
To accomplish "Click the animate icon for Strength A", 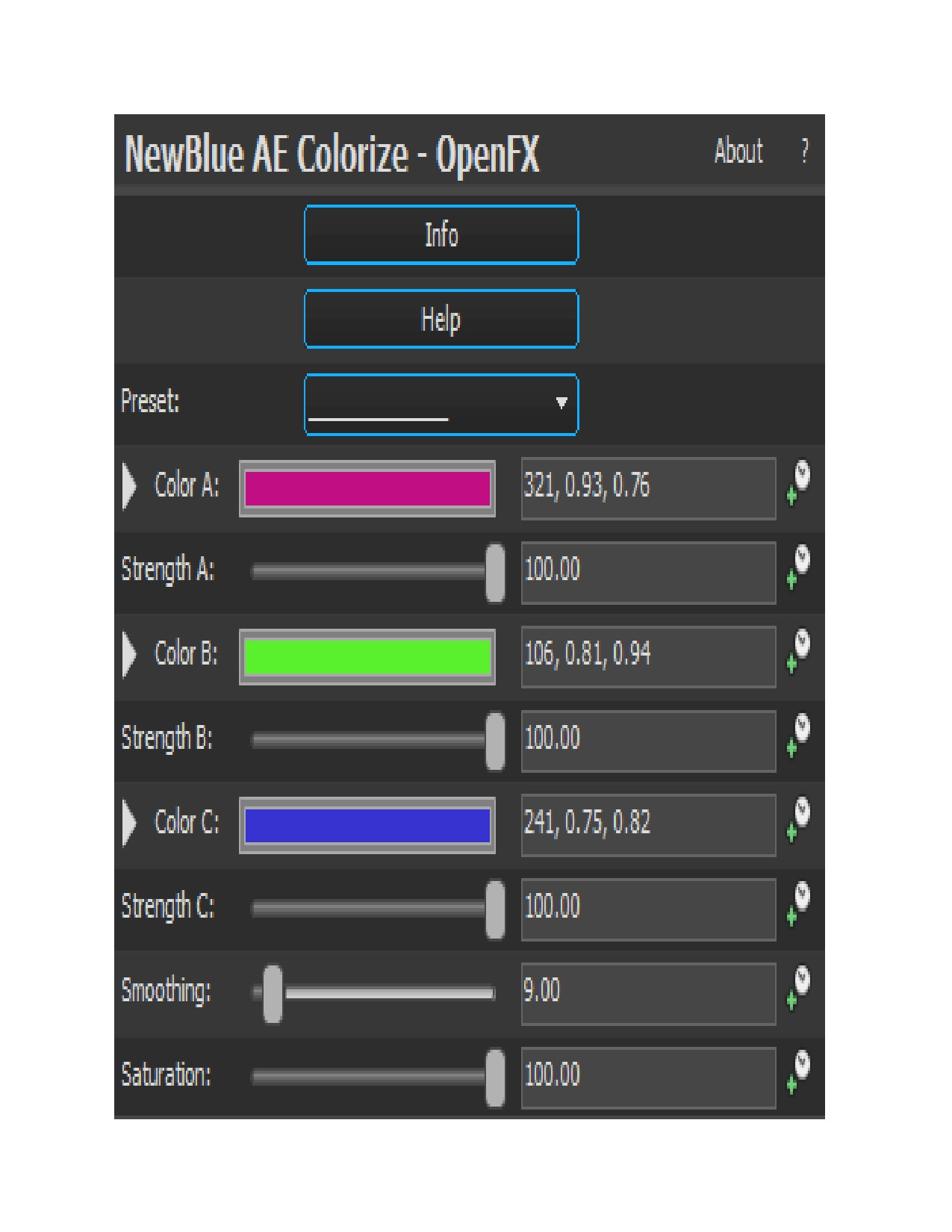I will pyautogui.click(x=798, y=567).
